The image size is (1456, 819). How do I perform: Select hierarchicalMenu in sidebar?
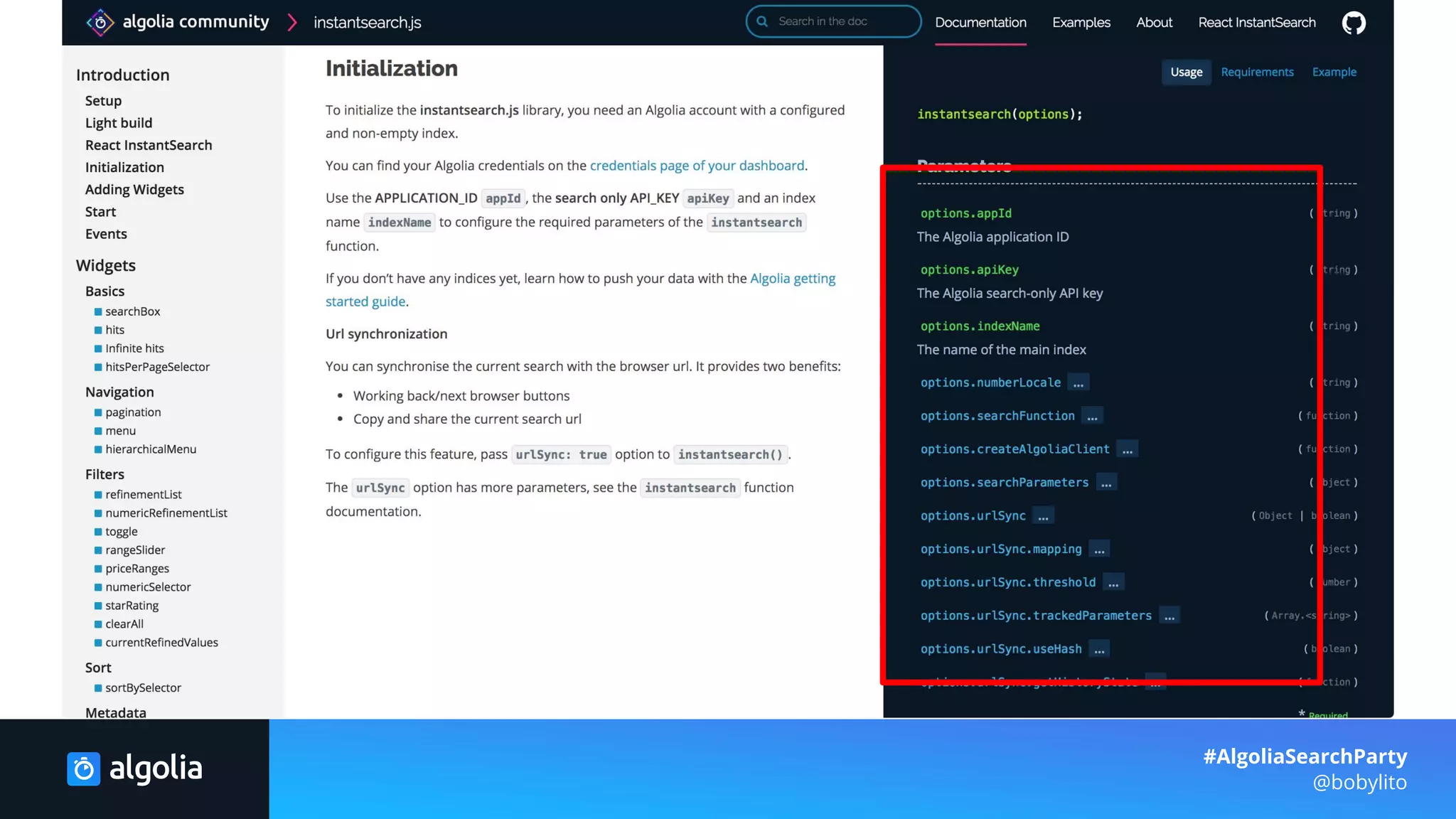pos(151,449)
